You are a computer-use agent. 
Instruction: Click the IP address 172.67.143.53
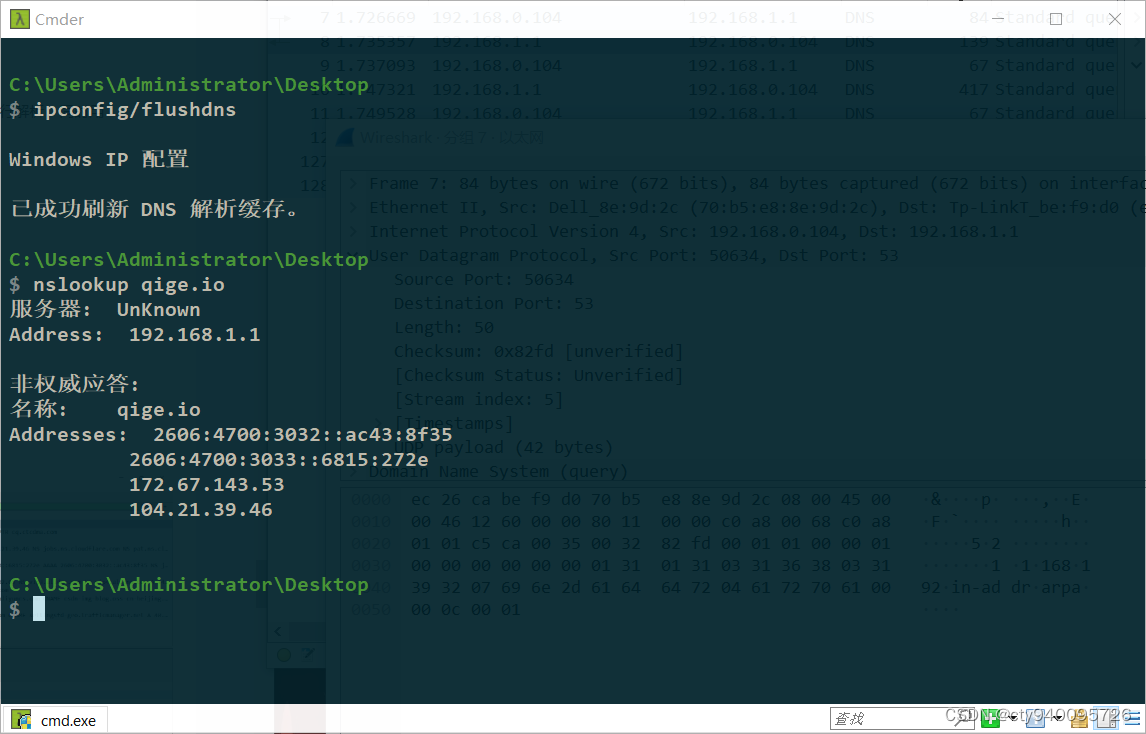pyautogui.click(x=206, y=485)
